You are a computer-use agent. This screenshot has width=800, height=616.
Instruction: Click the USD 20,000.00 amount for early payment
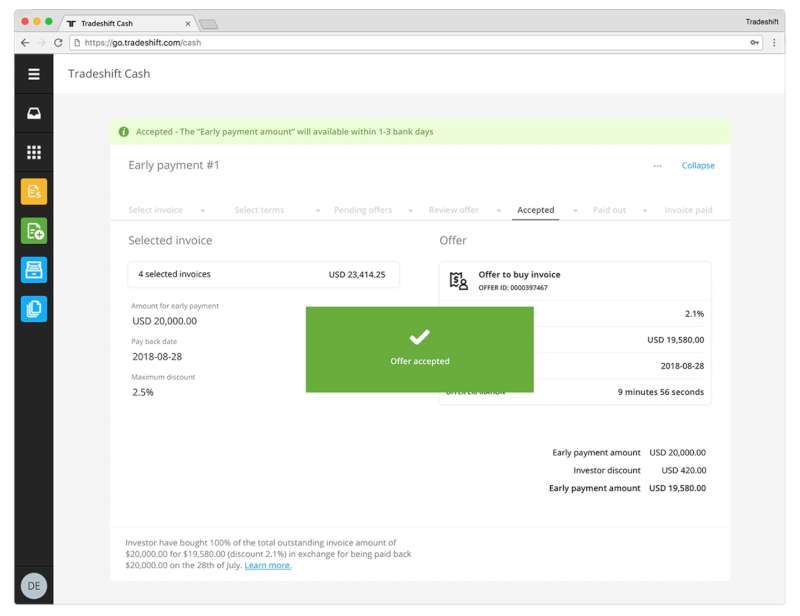pos(164,321)
